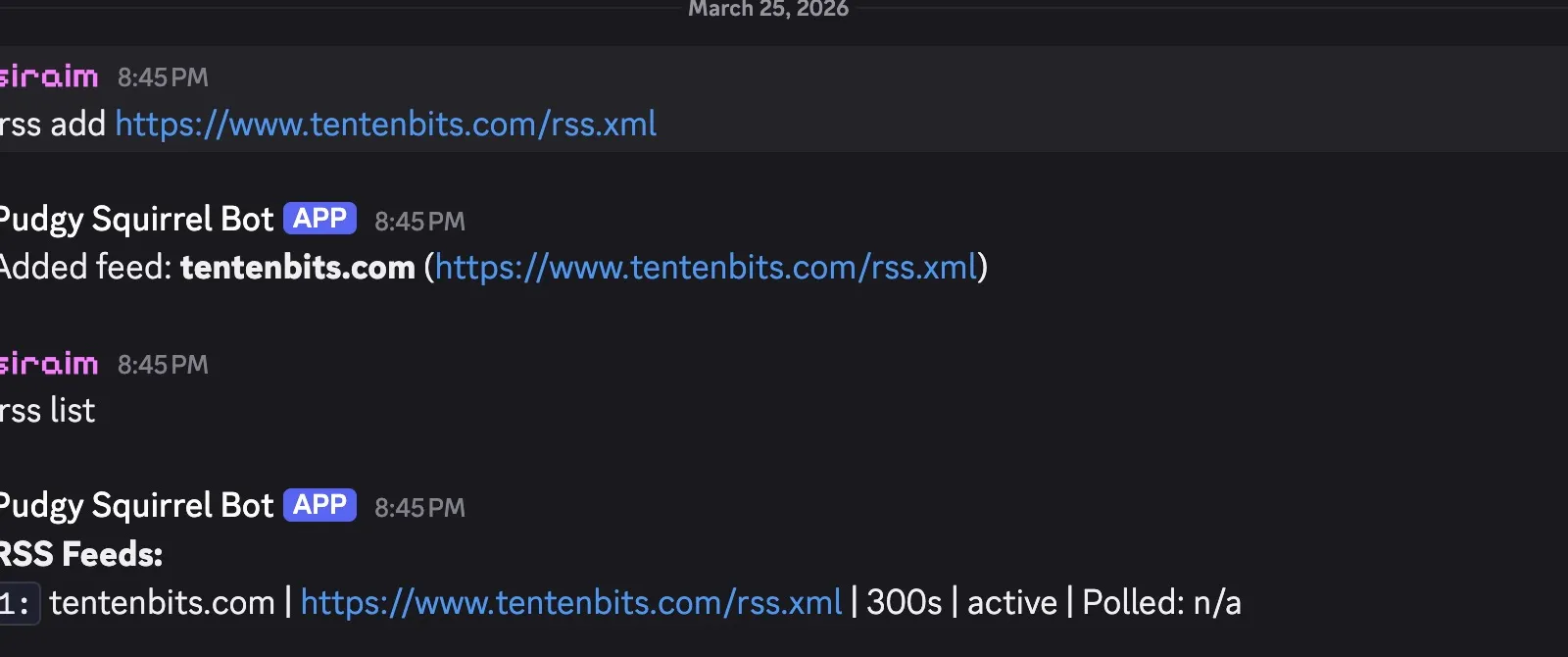The image size is (1568, 657).
Task: Click the rss list command message
Action: click(x=46, y=410)
